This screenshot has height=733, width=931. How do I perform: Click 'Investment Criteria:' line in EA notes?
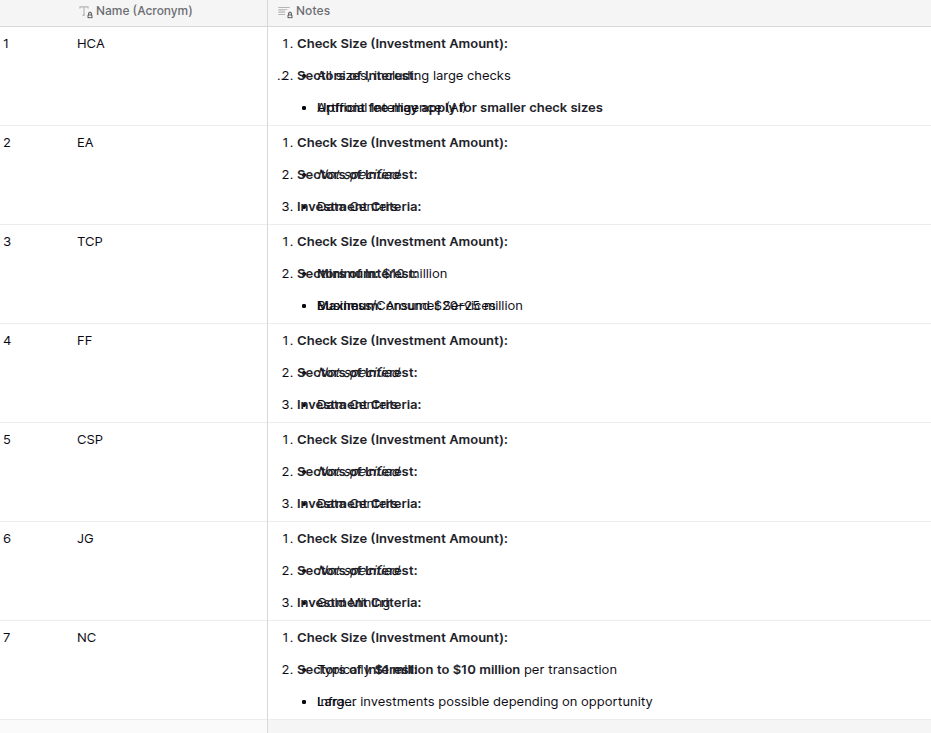click(359, 207)
